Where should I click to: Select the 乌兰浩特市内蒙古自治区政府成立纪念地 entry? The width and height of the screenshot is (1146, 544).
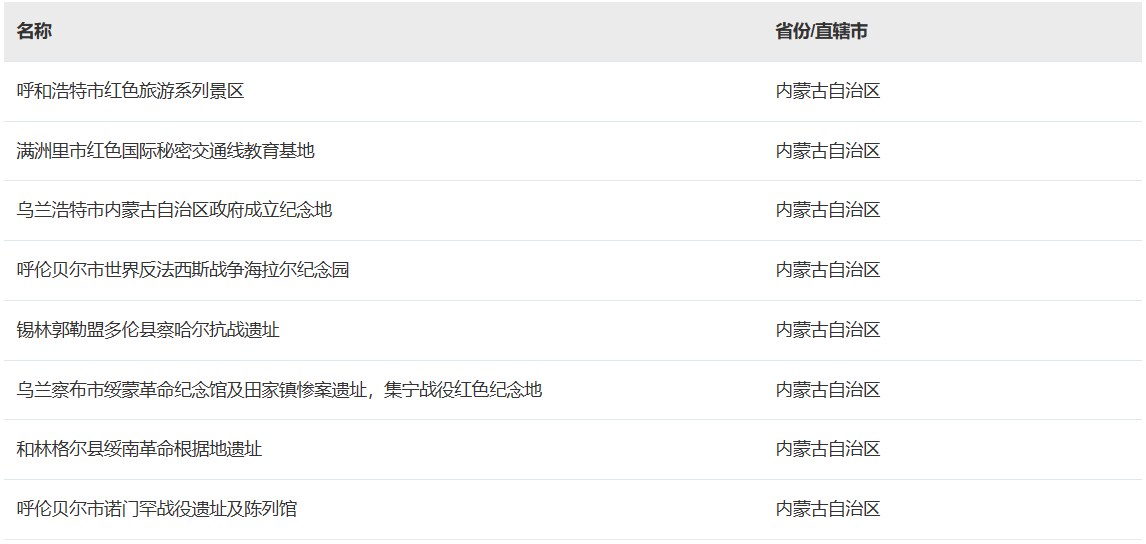(x=174, y=210)
